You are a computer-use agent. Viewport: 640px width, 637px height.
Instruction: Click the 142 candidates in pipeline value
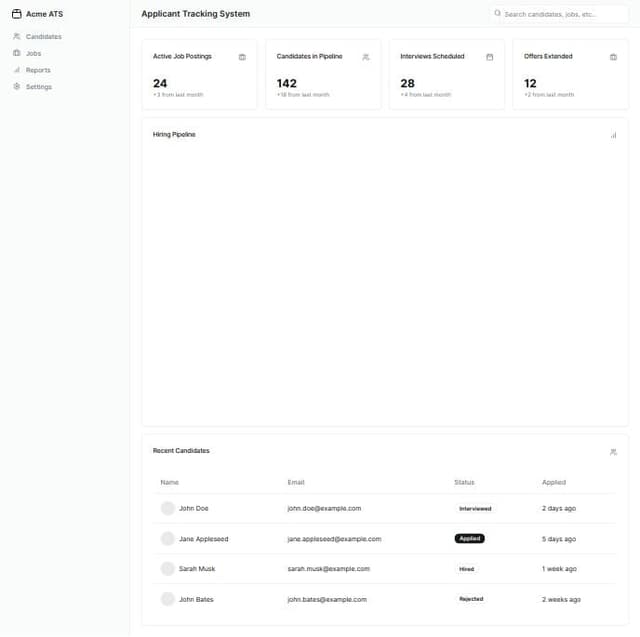[x=287, y=83]
